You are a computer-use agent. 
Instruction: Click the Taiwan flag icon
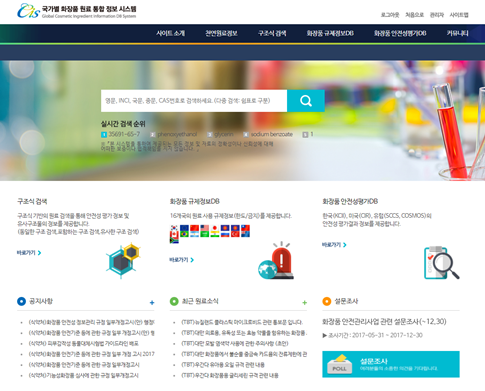click(x=245, y=228)
